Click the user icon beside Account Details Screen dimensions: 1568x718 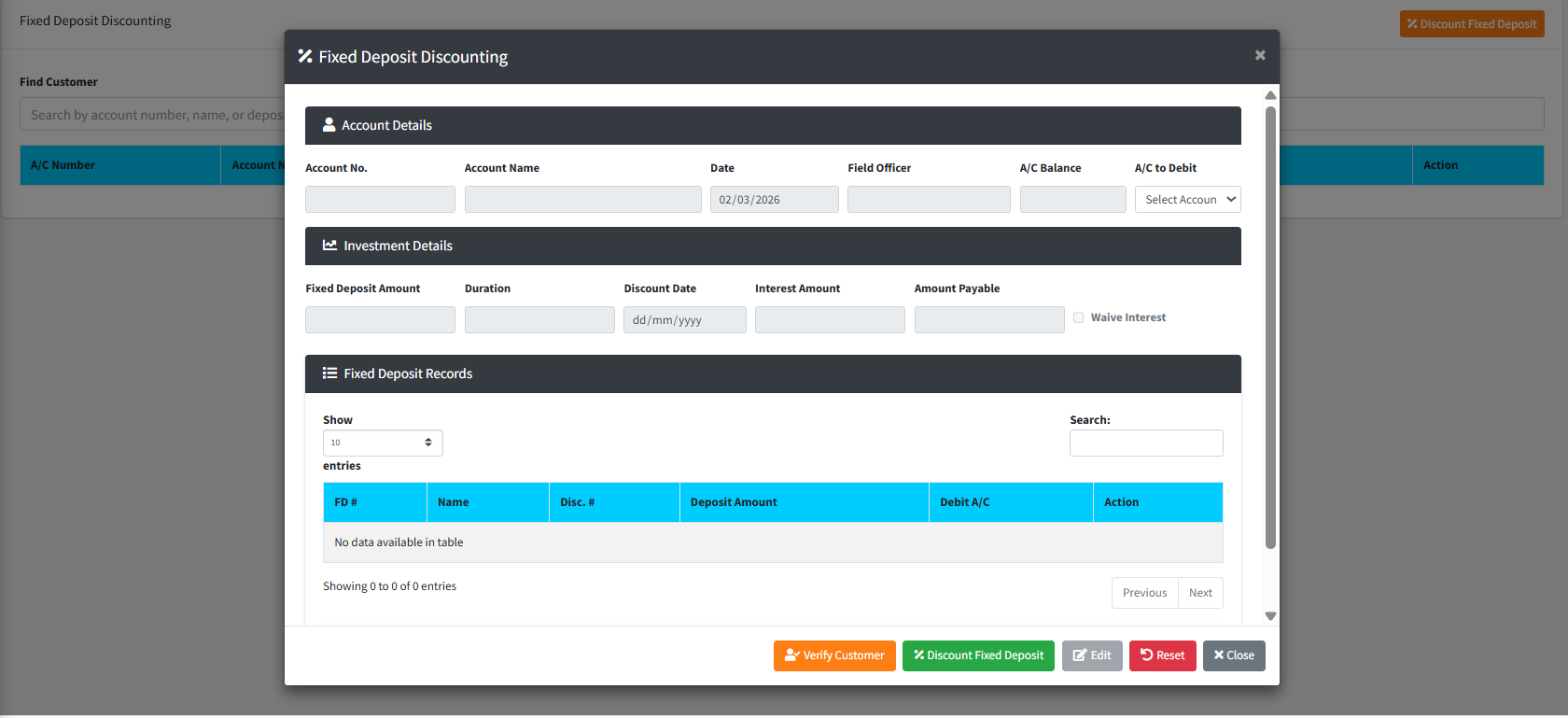point(329,125)
